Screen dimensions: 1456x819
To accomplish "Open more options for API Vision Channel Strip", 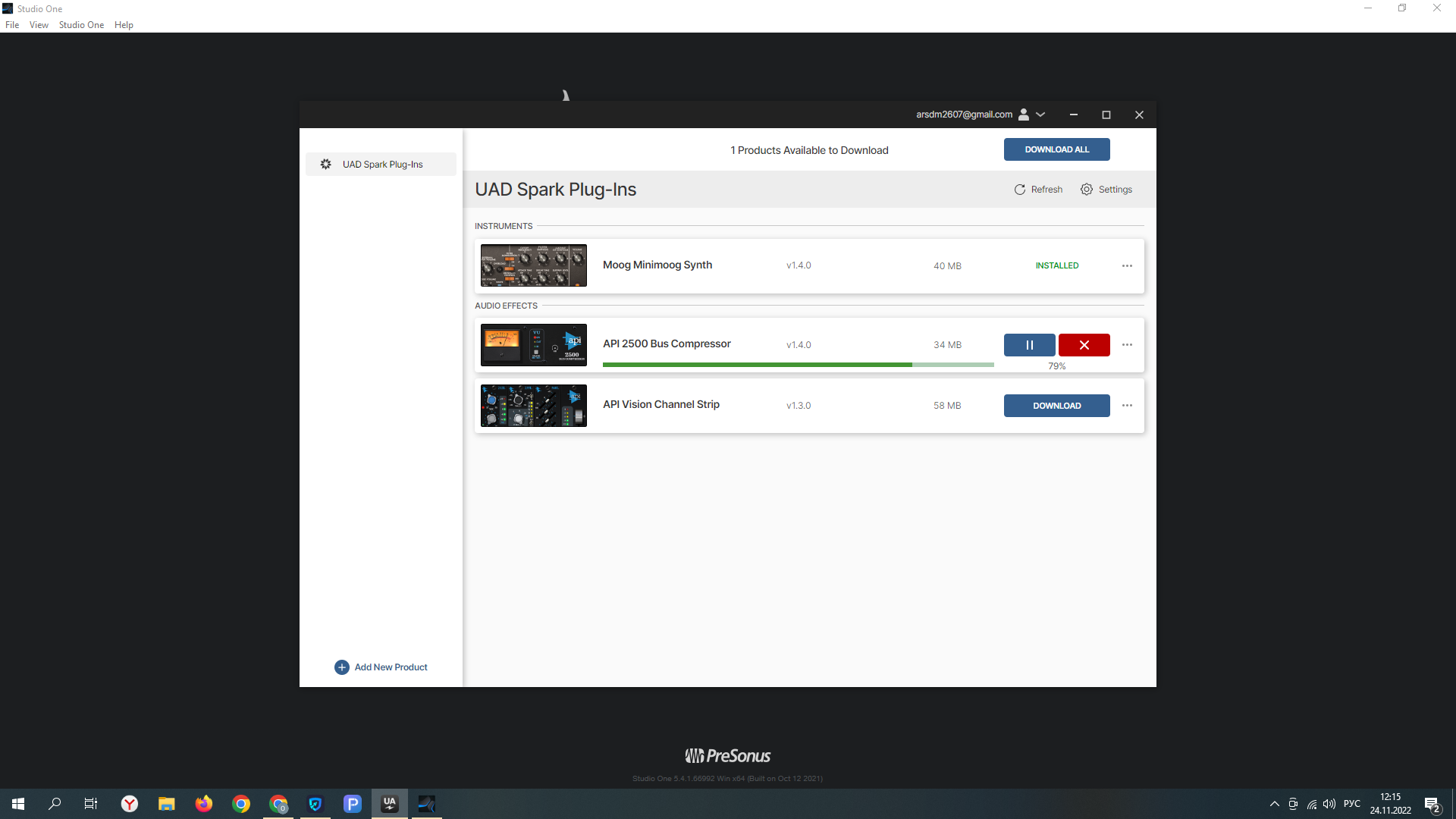I will [x=1127, y=406].
